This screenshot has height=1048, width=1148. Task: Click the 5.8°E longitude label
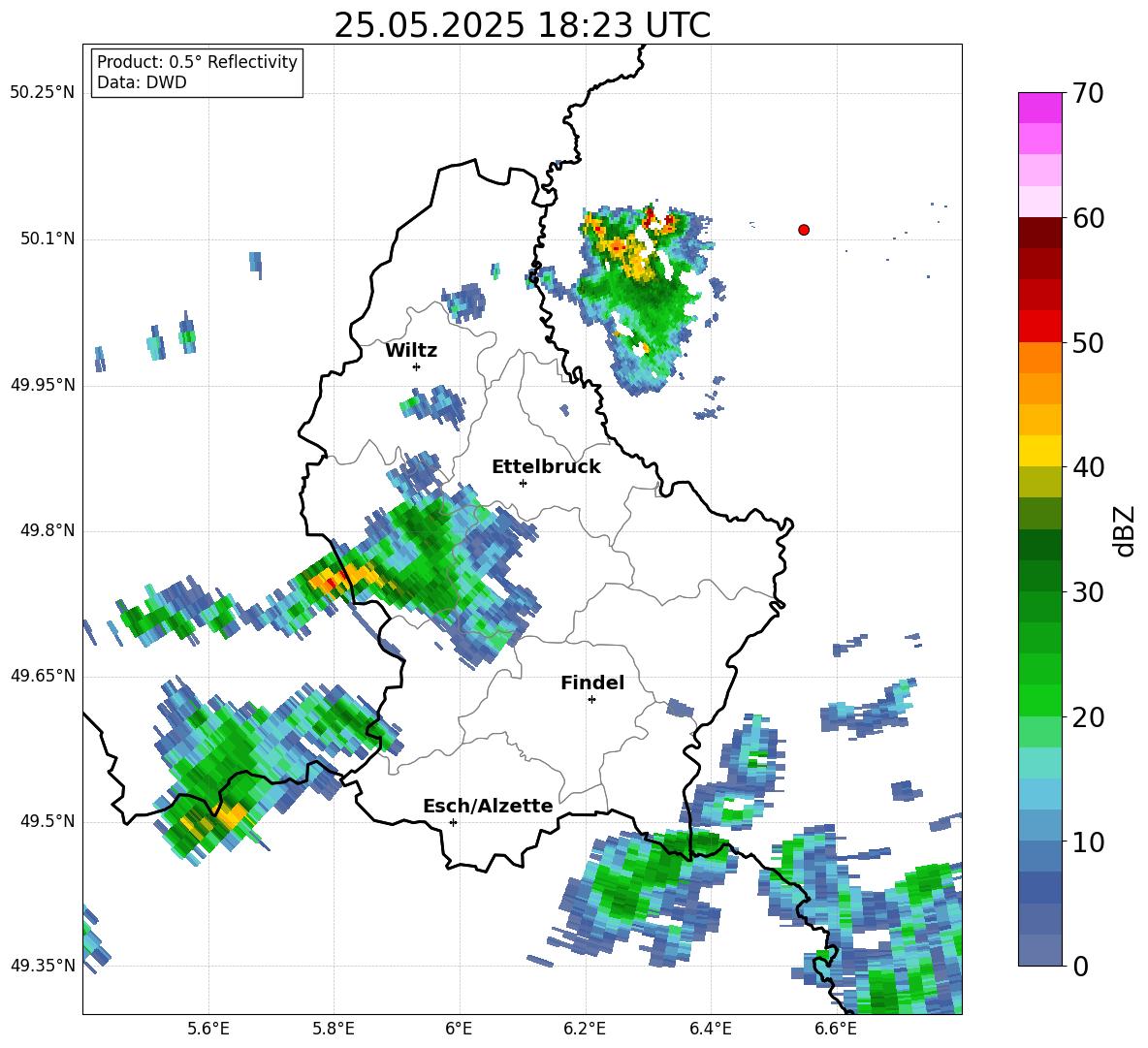334,1029
